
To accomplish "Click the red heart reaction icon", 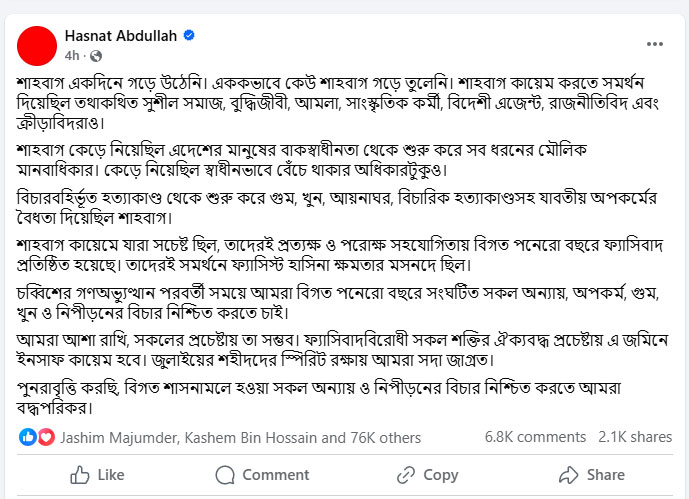I will coord(46,437).
